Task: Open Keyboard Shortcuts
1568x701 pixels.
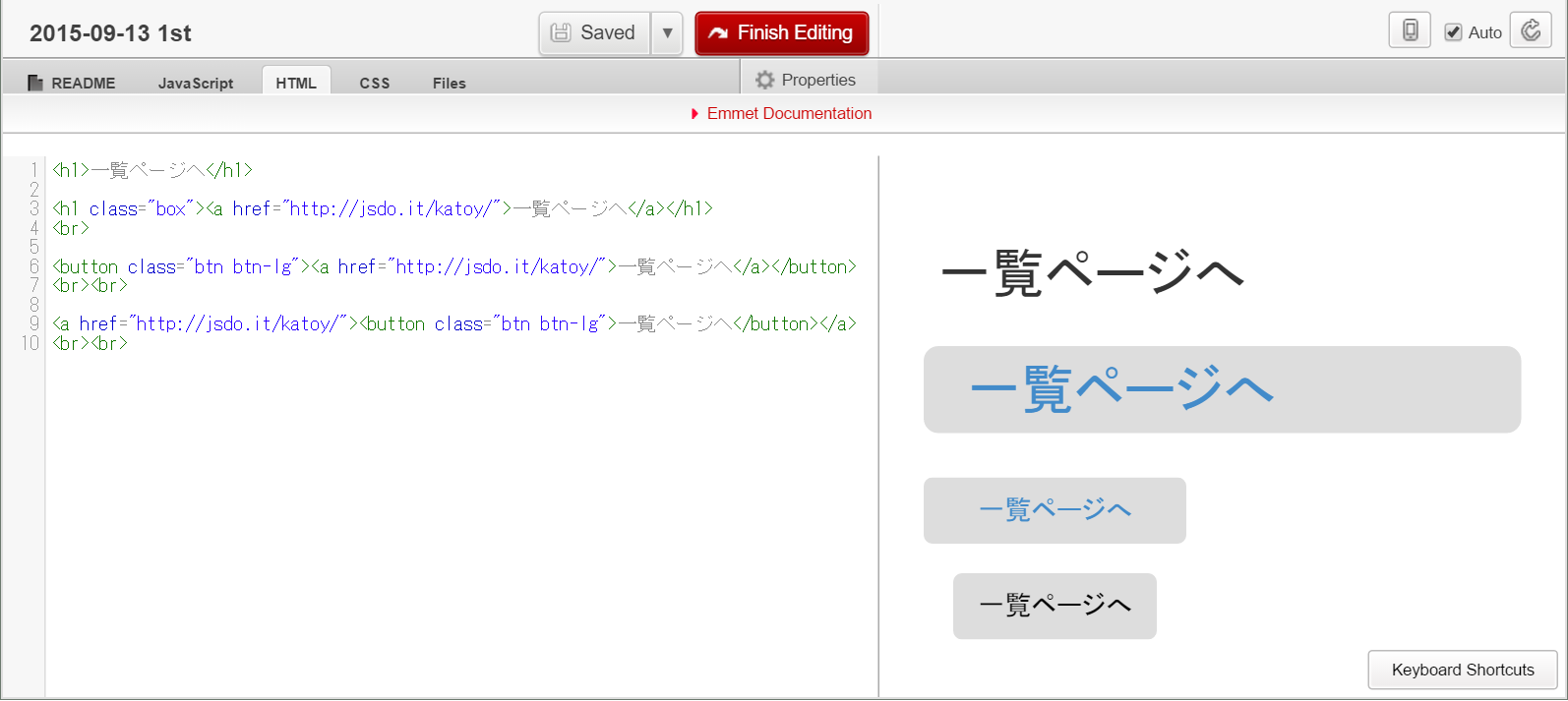Action: coord(1462,670)
